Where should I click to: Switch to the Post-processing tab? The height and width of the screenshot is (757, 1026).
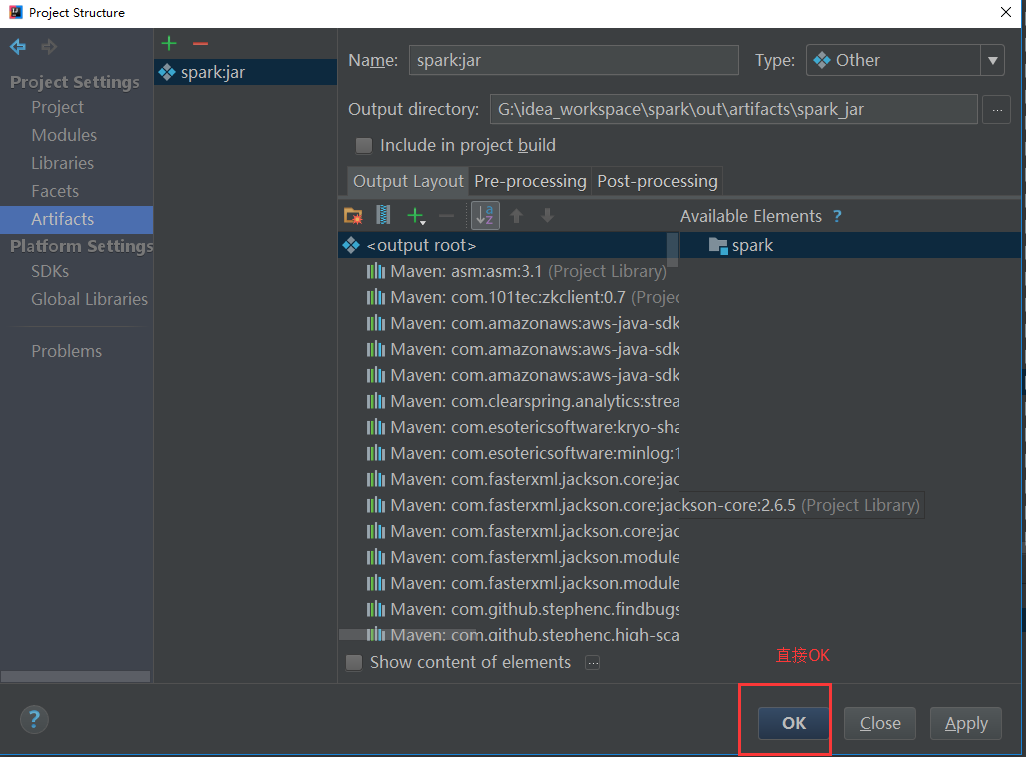pyautogui.click(x=657, y=181)
